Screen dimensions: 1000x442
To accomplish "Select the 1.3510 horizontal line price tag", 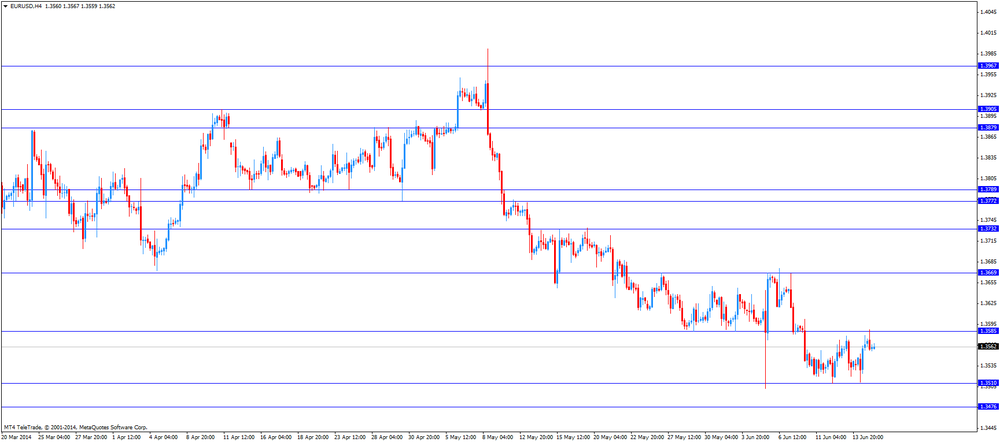I will (989, 383).
